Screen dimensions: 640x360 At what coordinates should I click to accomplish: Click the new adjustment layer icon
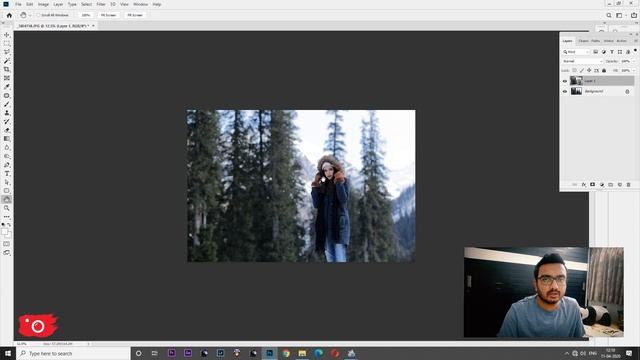[x=602, y=185]
